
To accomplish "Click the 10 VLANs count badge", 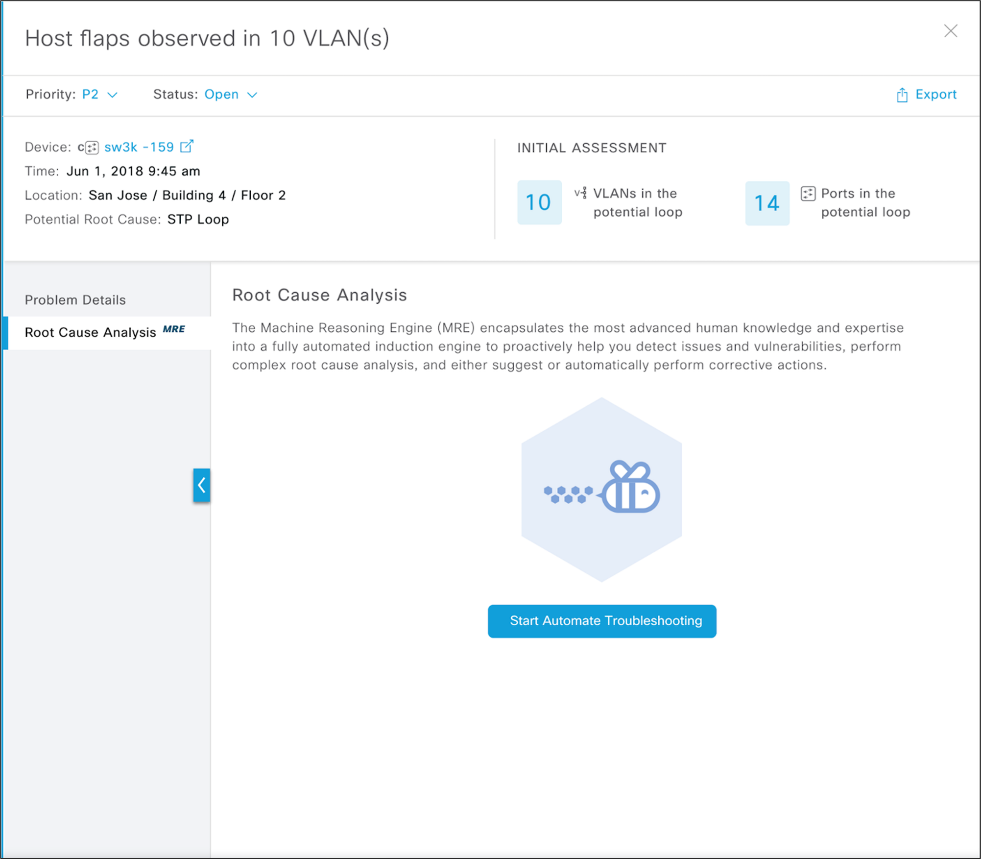I will (x=539, y=203).
